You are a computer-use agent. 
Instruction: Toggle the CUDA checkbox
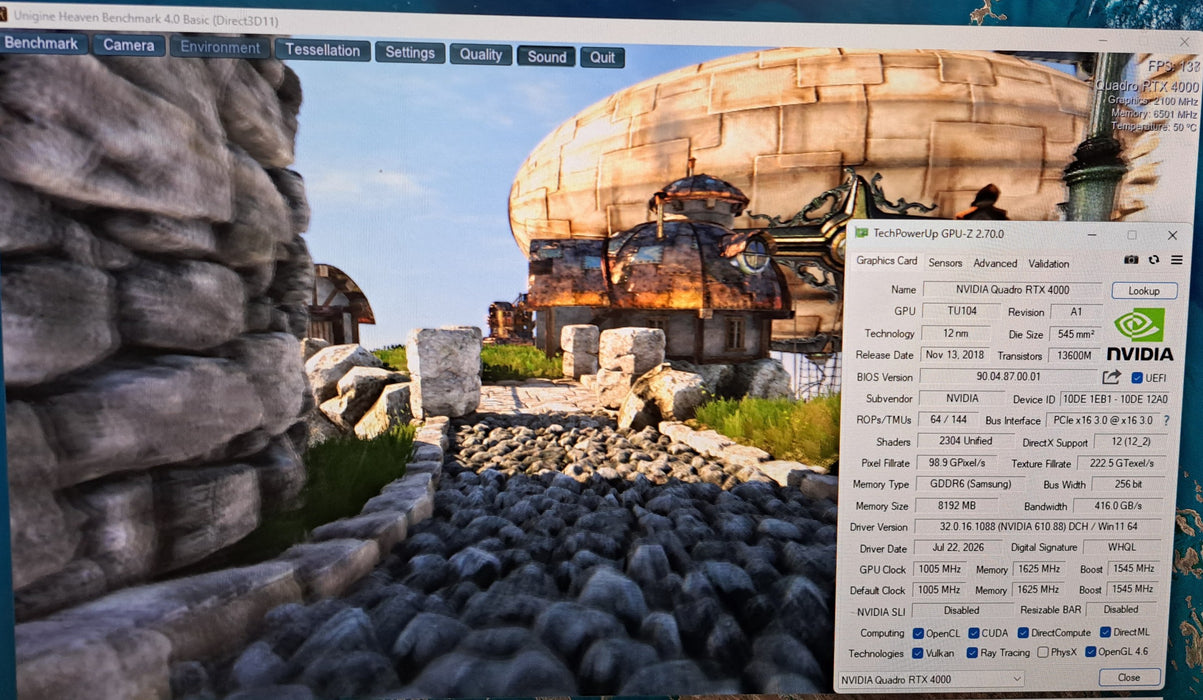[973, 633]
